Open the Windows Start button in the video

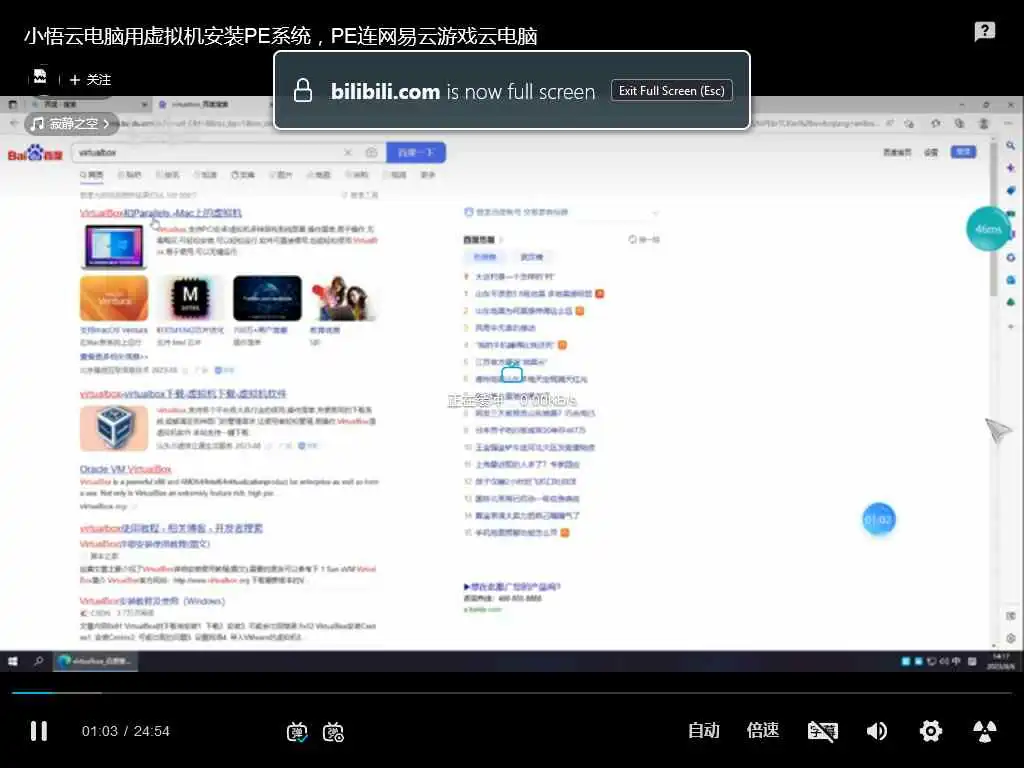(13, 661)
